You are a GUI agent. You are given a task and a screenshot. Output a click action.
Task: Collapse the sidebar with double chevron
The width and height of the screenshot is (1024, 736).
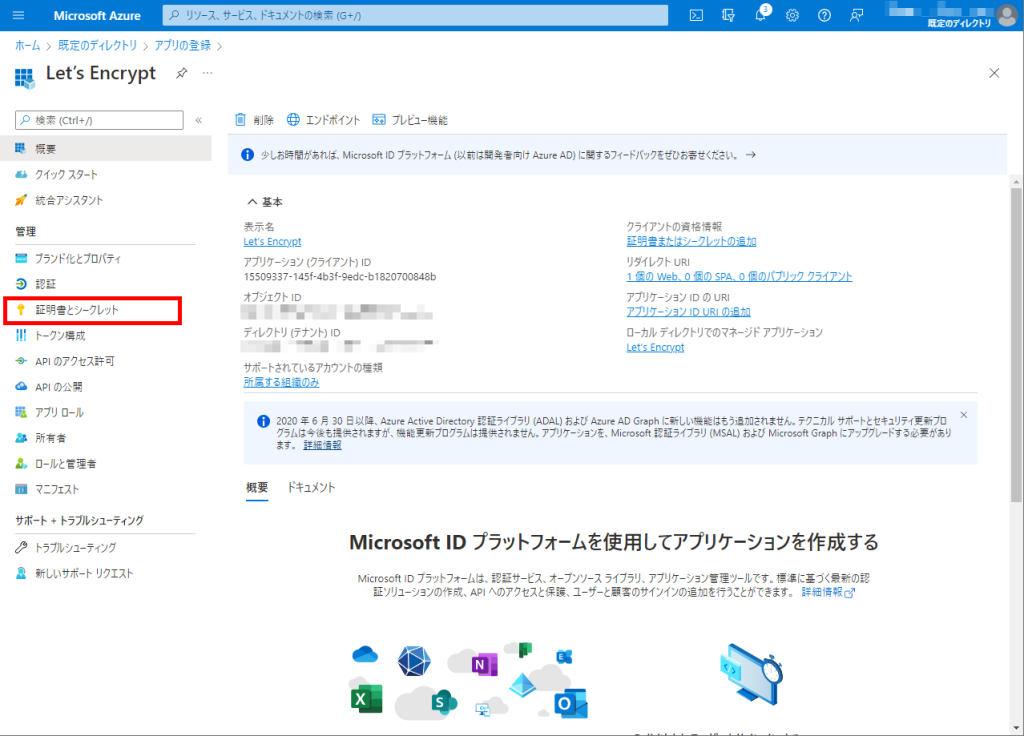[x=199, y=120]
